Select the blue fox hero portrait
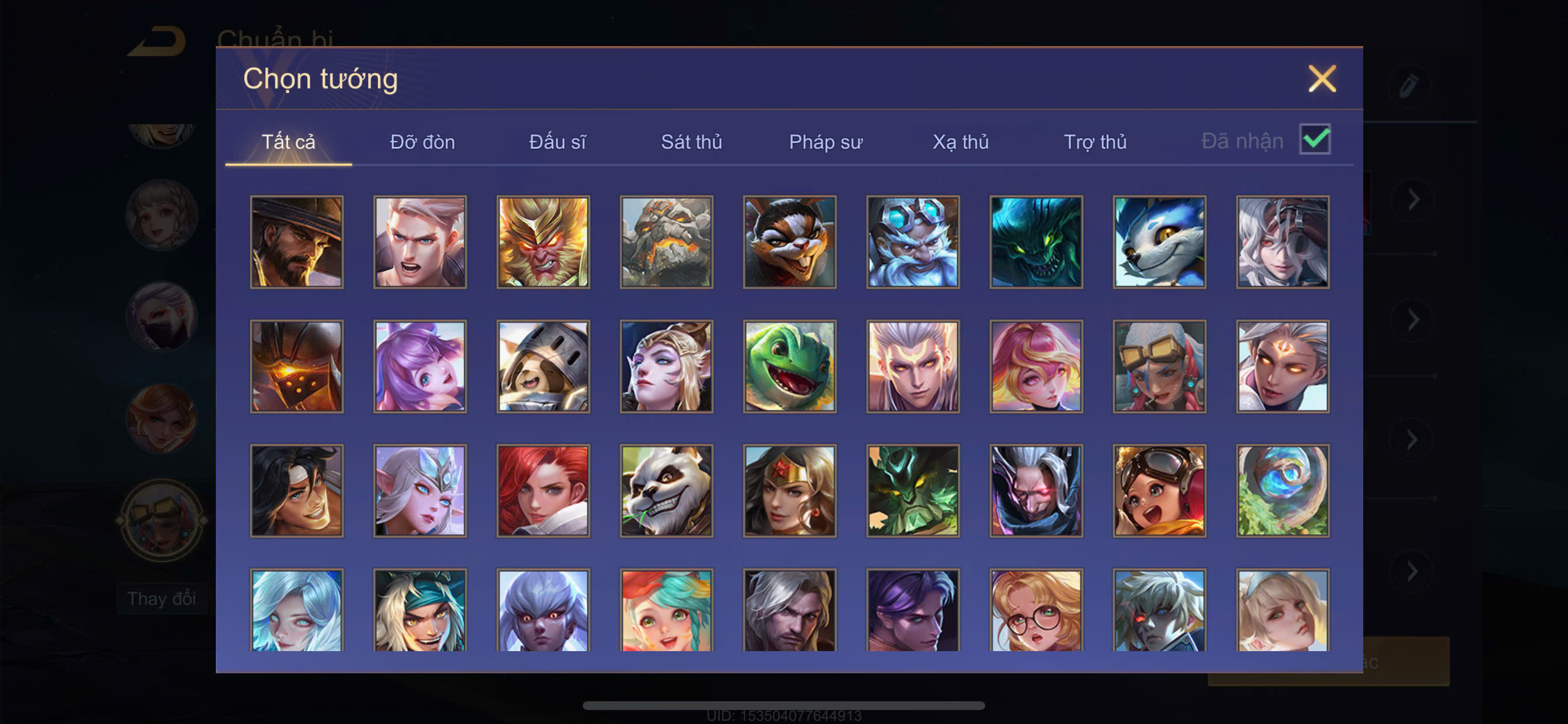Image resolution: width=1568 pixels, height=724 pixels. tap(1159, 241)
